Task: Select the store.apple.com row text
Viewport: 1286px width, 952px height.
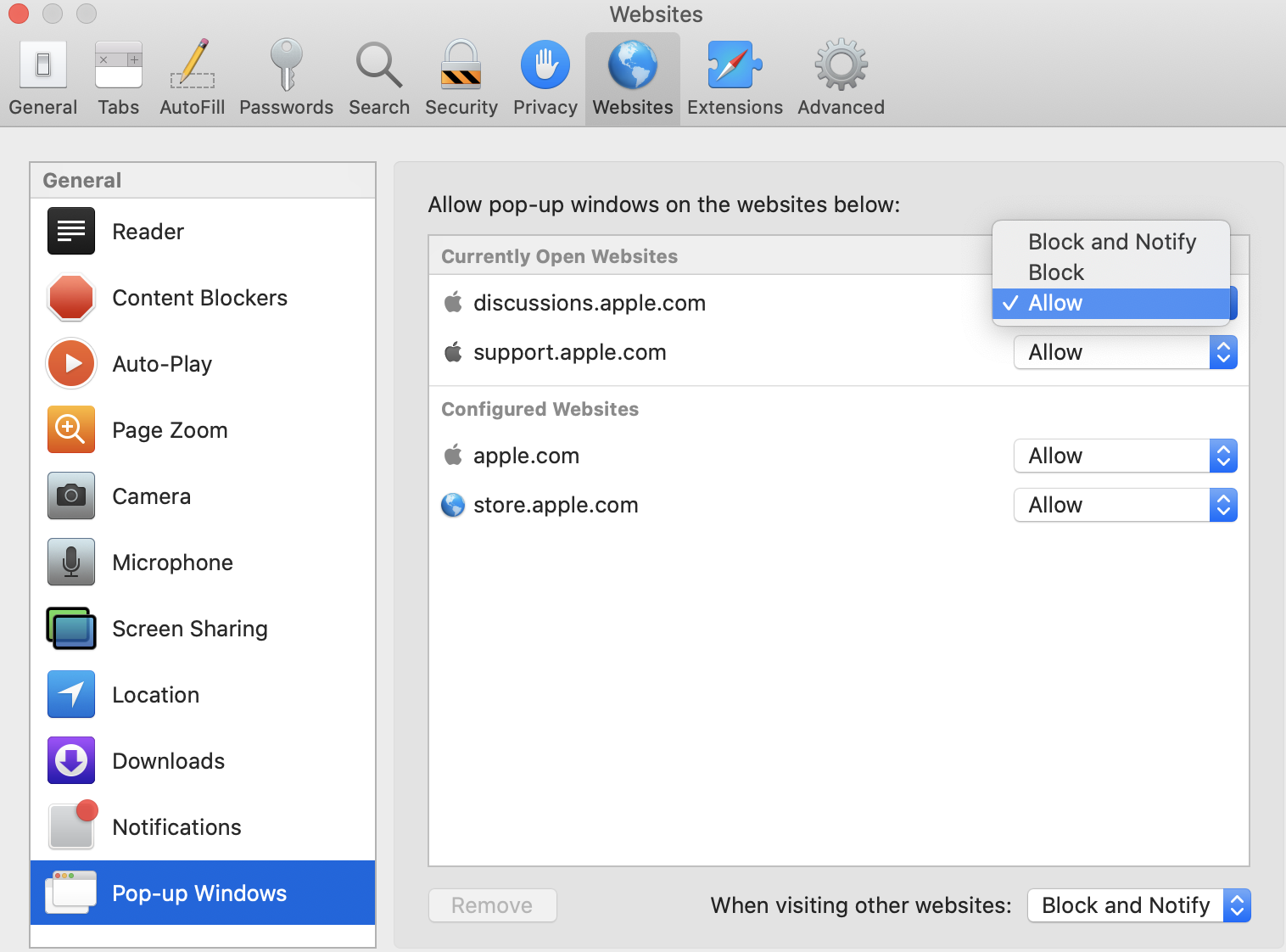Action: (556, 505)
